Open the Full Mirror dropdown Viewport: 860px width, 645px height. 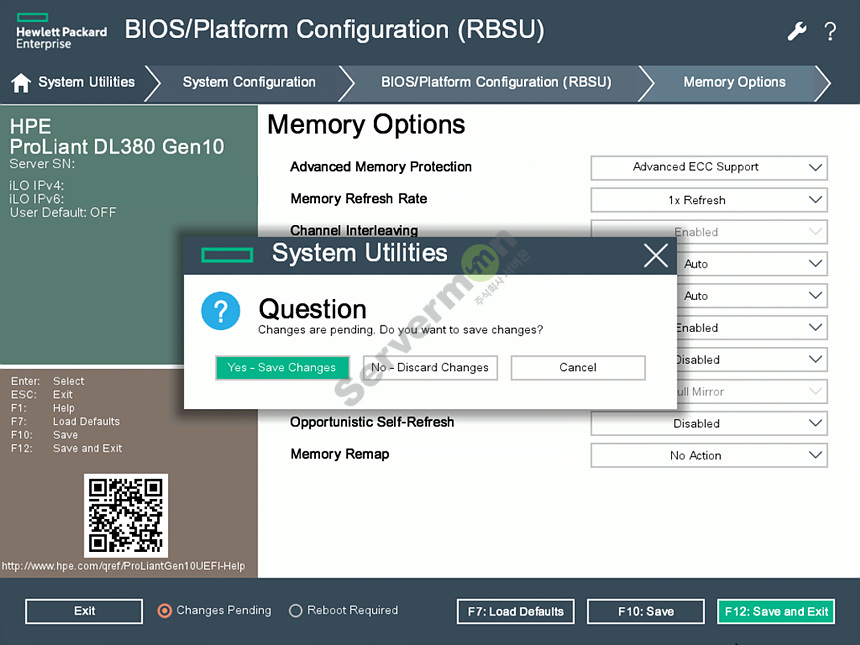[x=752, y=392]
